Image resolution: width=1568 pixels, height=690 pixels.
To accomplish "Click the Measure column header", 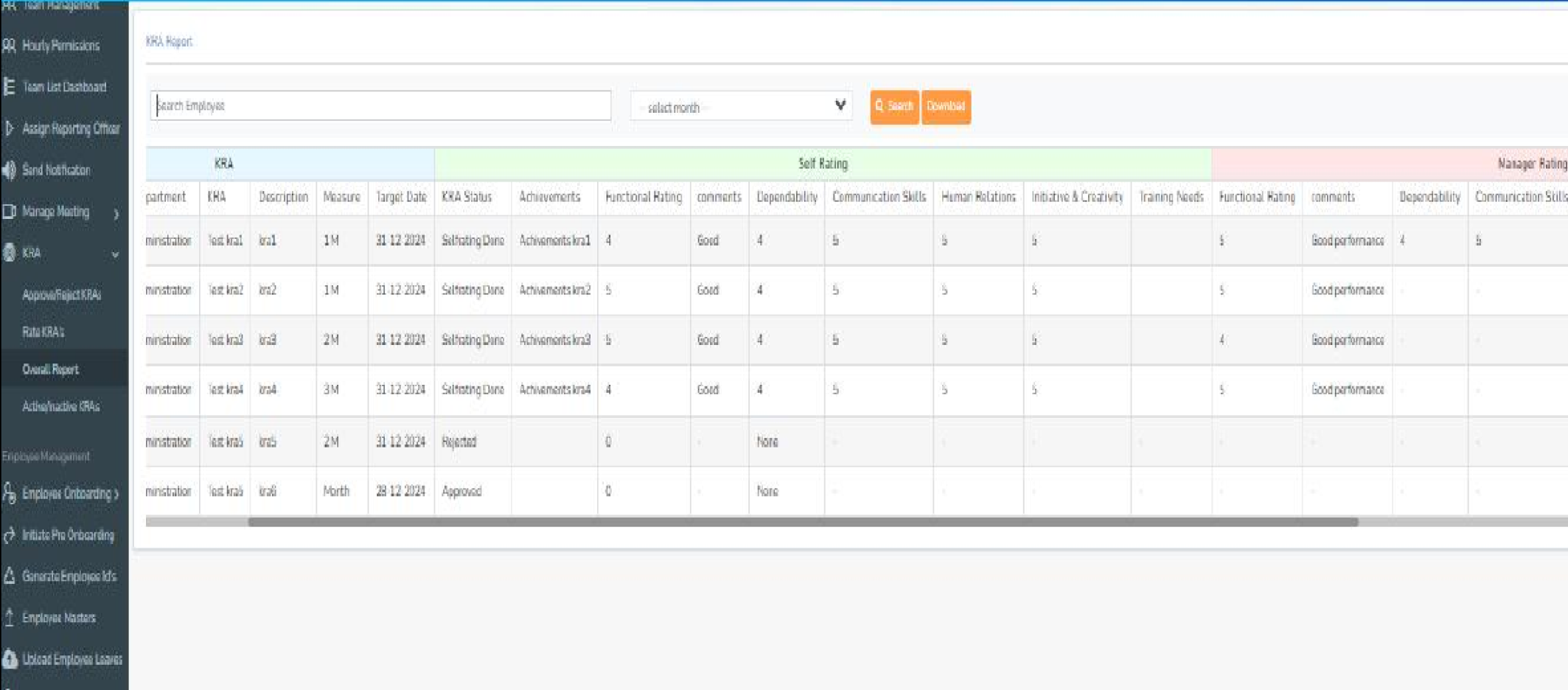I will [x=341, y=198].
